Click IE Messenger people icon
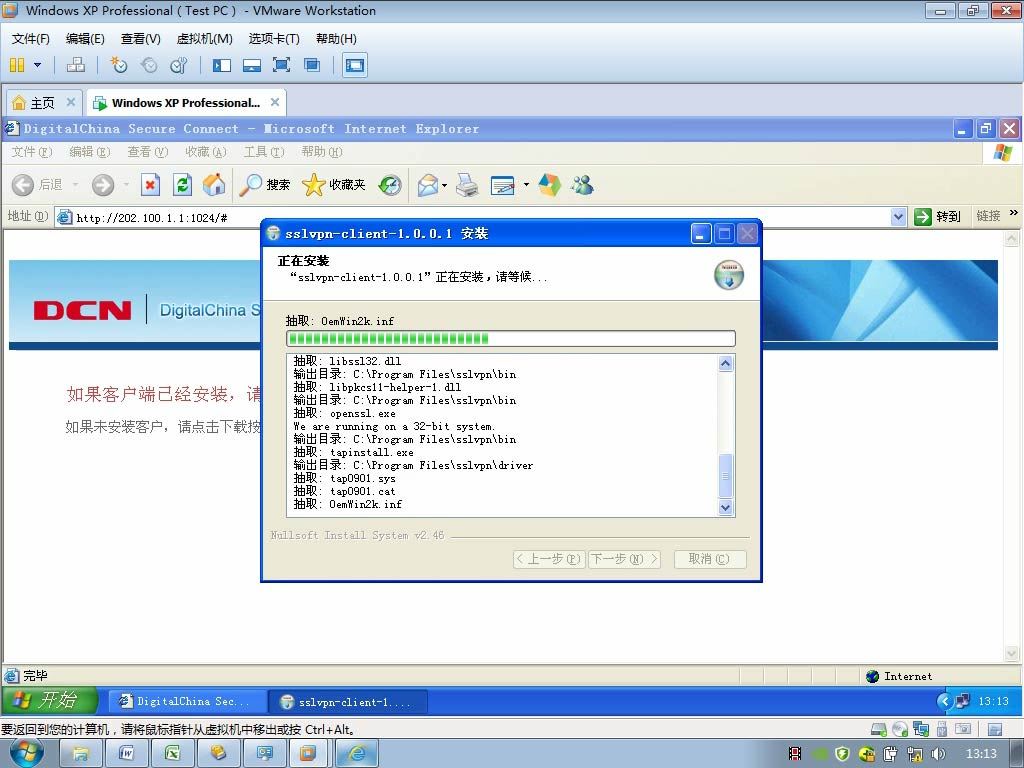1024x768 pixels. pos(582,185)
